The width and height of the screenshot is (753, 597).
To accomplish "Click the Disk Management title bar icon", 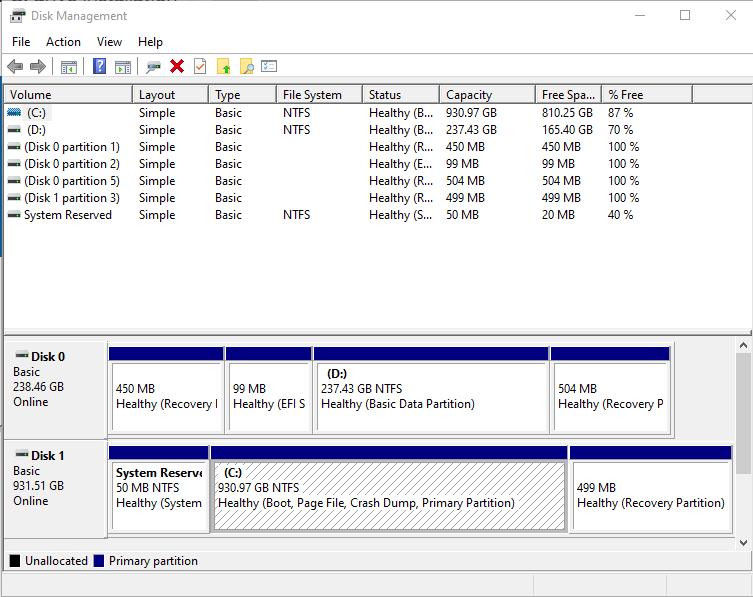I will coord(17,16).
